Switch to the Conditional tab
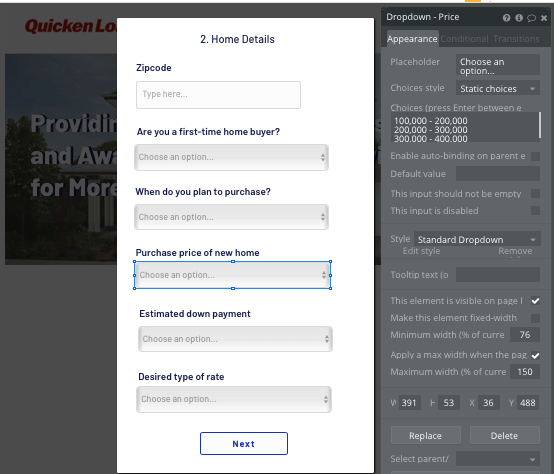Viewport: 554px width, 474px height. pyautogui.click(x=464, y=39)
